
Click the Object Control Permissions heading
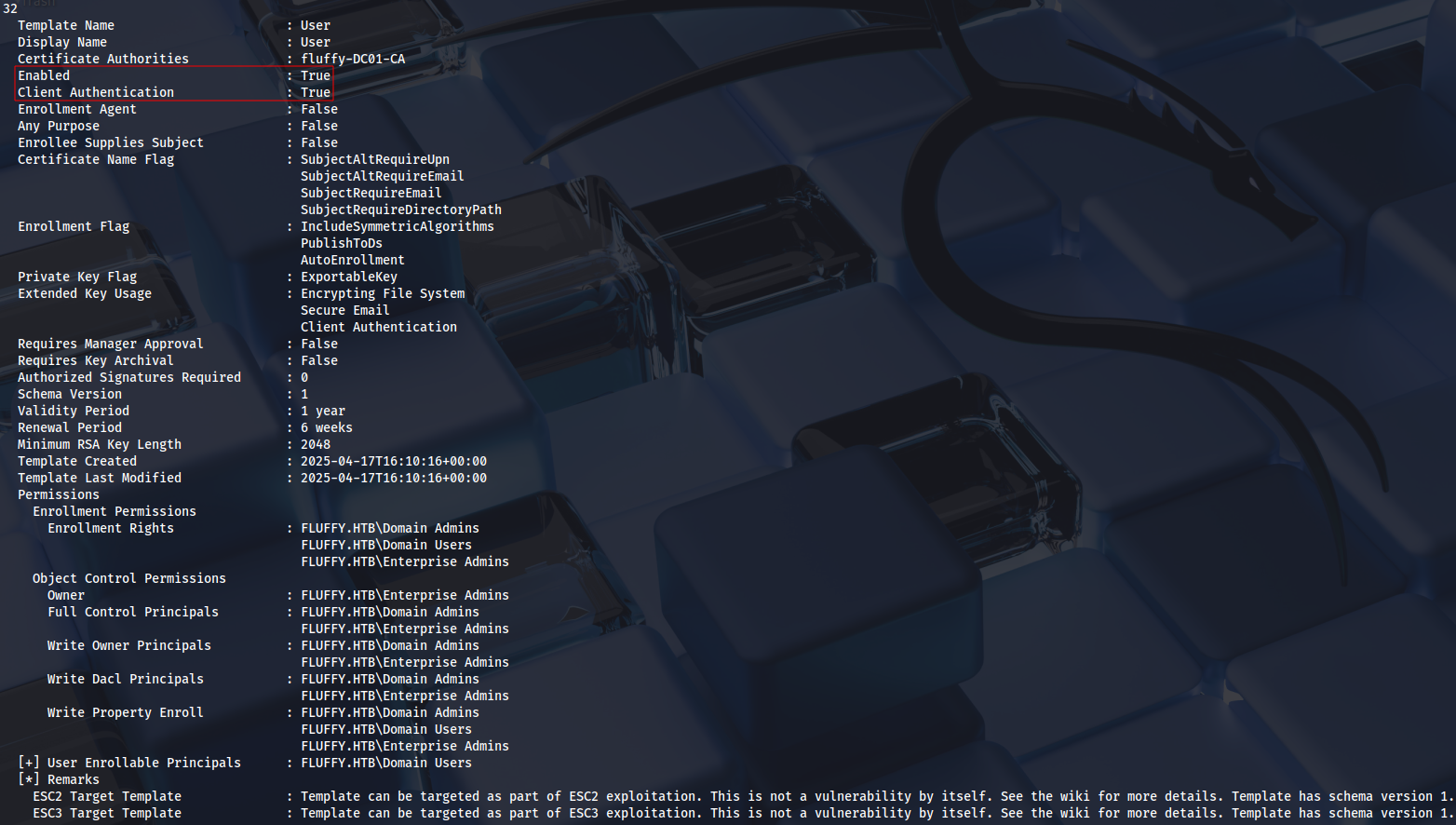(128, 578)
